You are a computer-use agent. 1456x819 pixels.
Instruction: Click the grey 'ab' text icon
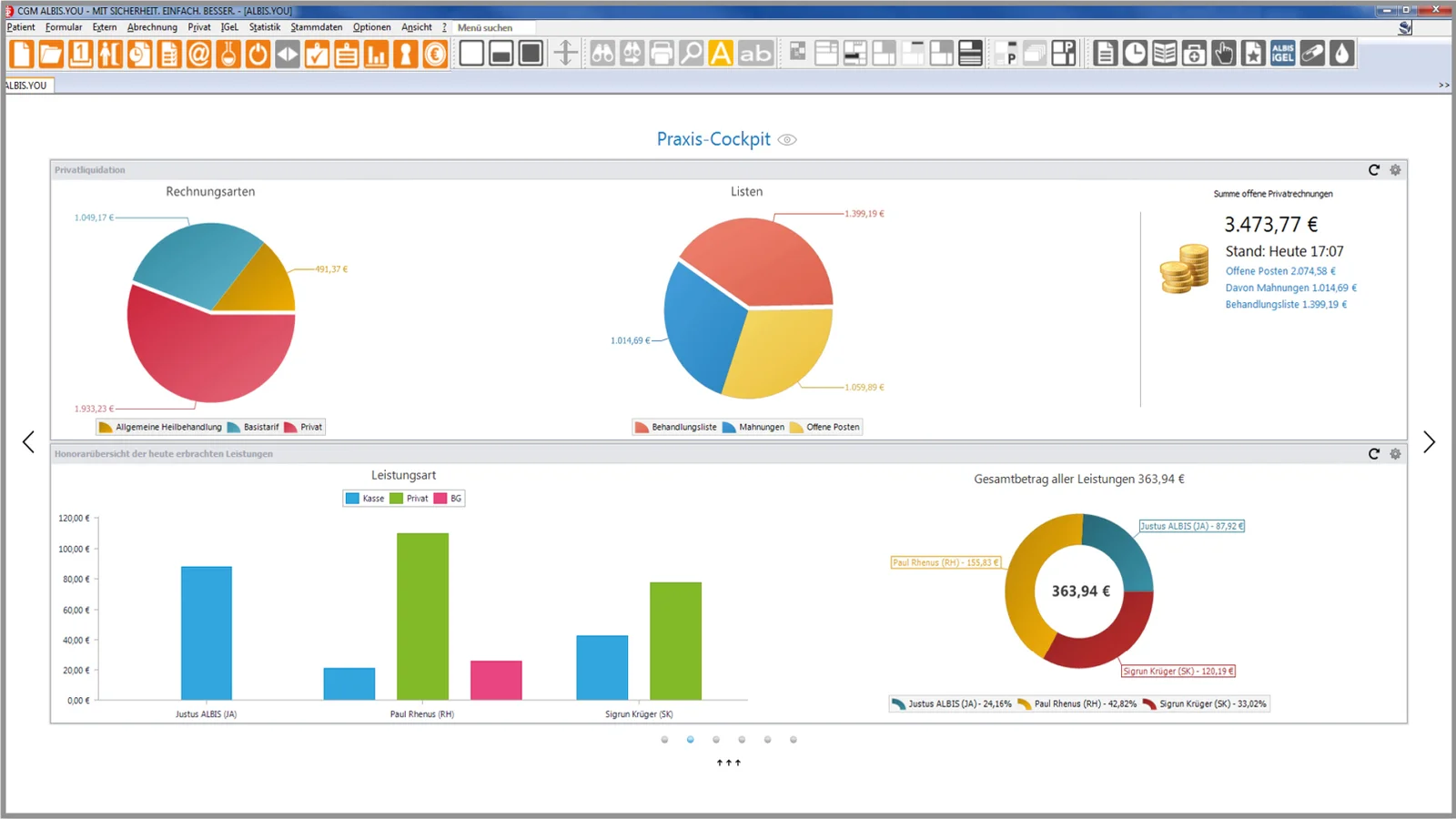click(755, 54)
